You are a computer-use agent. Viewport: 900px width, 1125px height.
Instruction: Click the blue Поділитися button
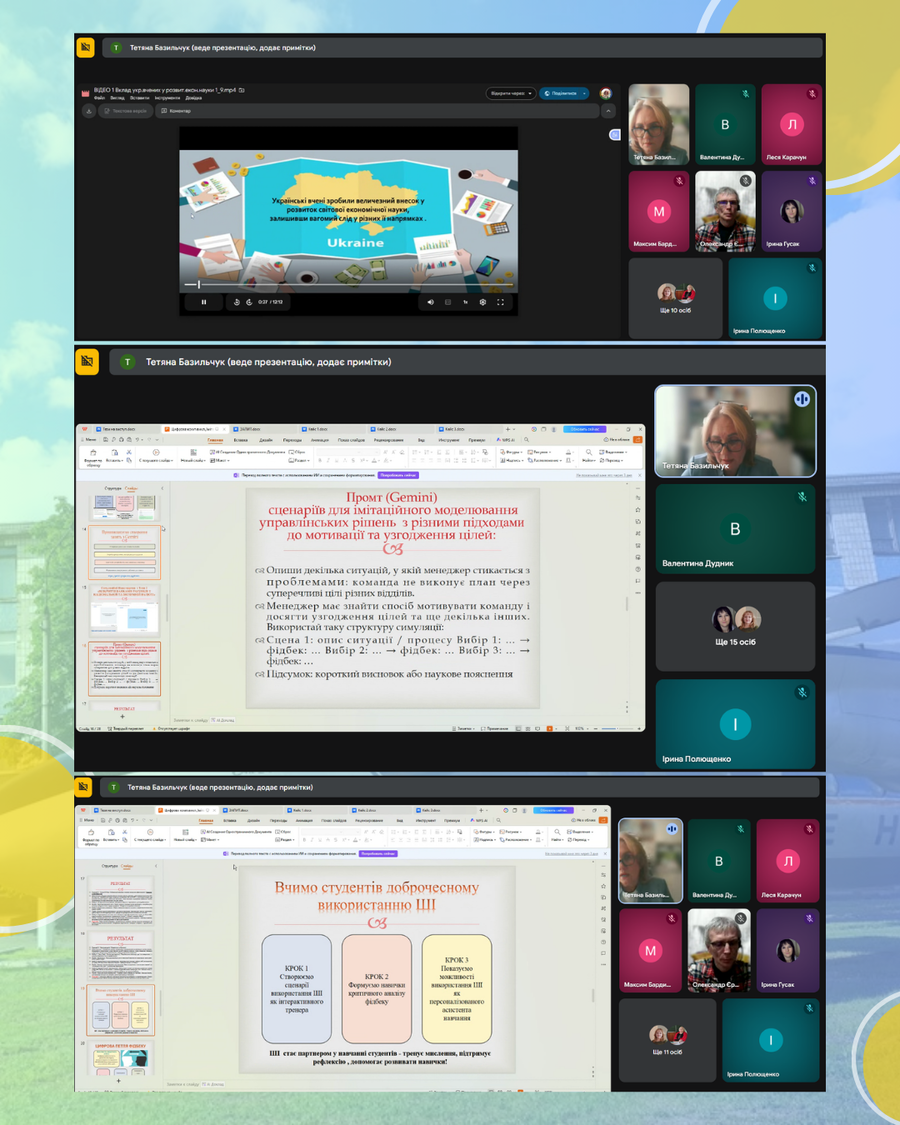(x=564, y=93)
